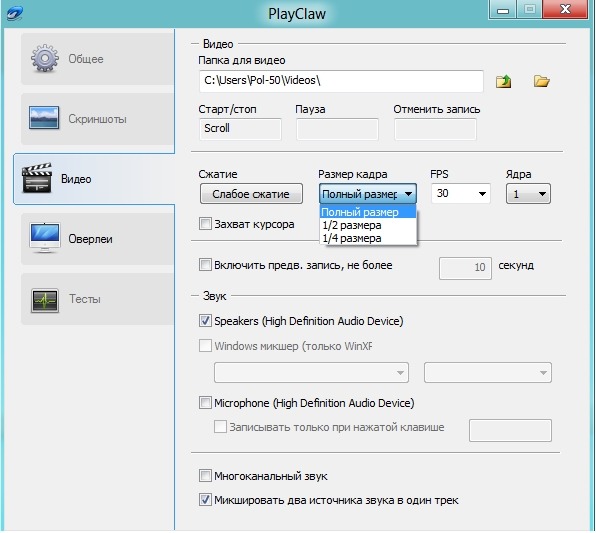Viewport: 596px width, 533px height.
Task: Enable Microphone (High Definition Audio Device)
Action: [205, 403]
